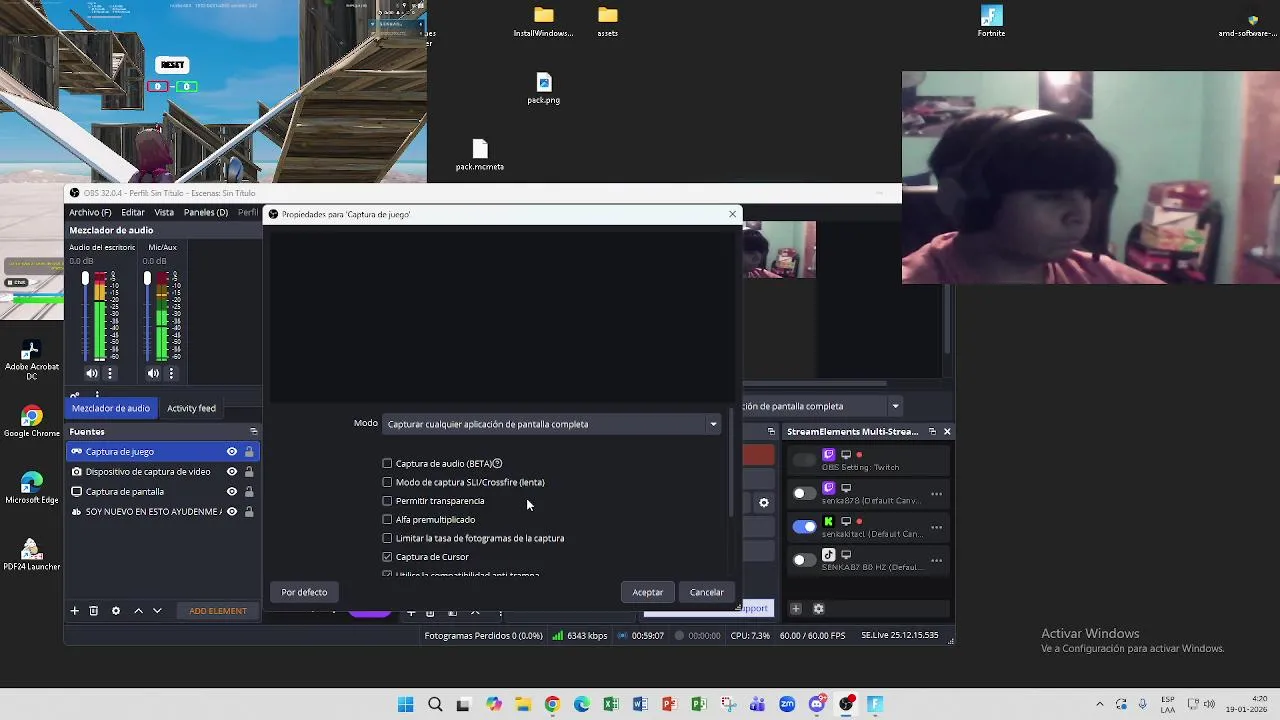Close the StreamElements Multi-Stream panel
The image size is (1280, 720).
947,432
